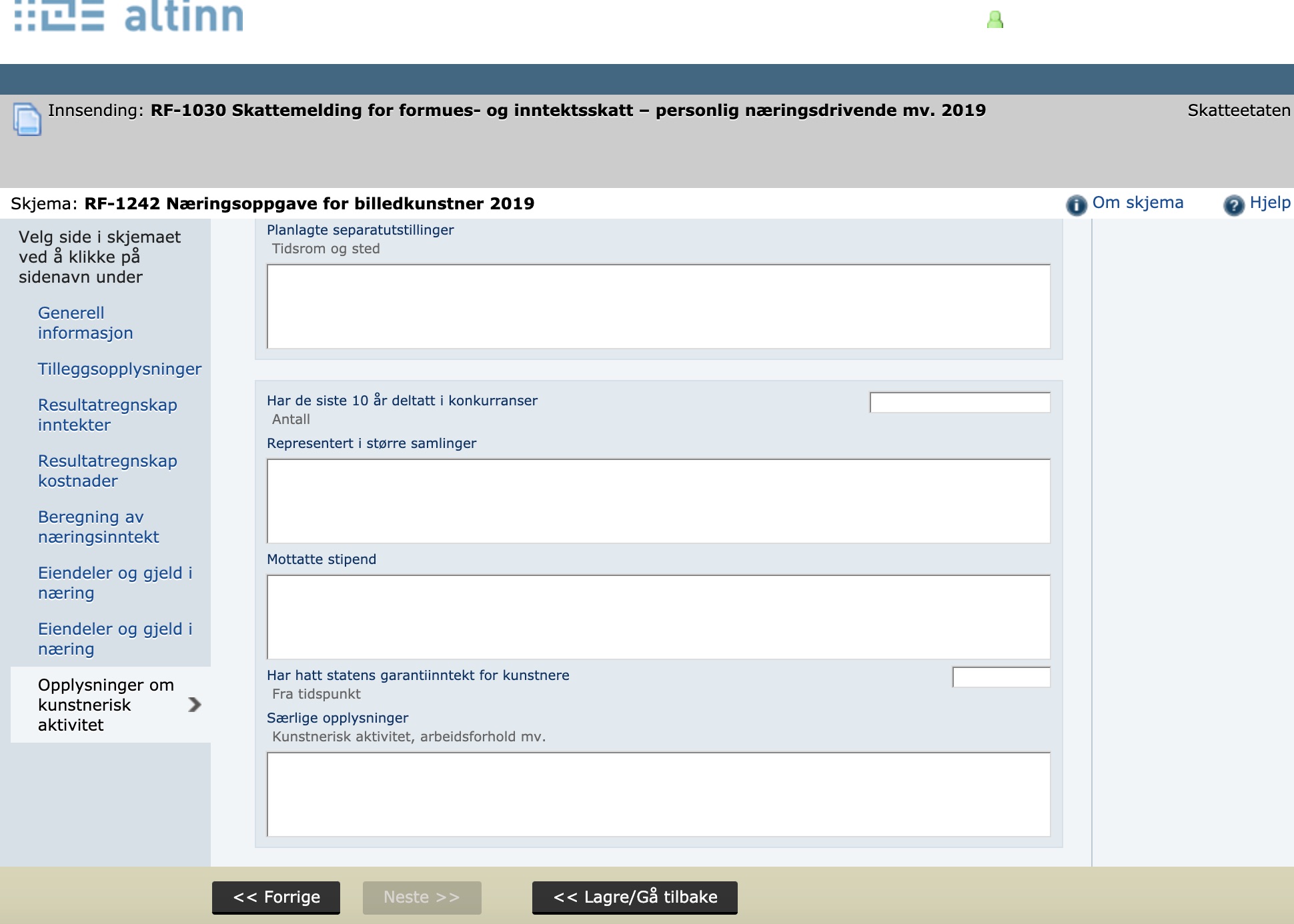The height and width of the screenshot is (924, 1294).
Task: Focus the Planlagte separatutstillinger text area
Action: (x=658, y=307)
